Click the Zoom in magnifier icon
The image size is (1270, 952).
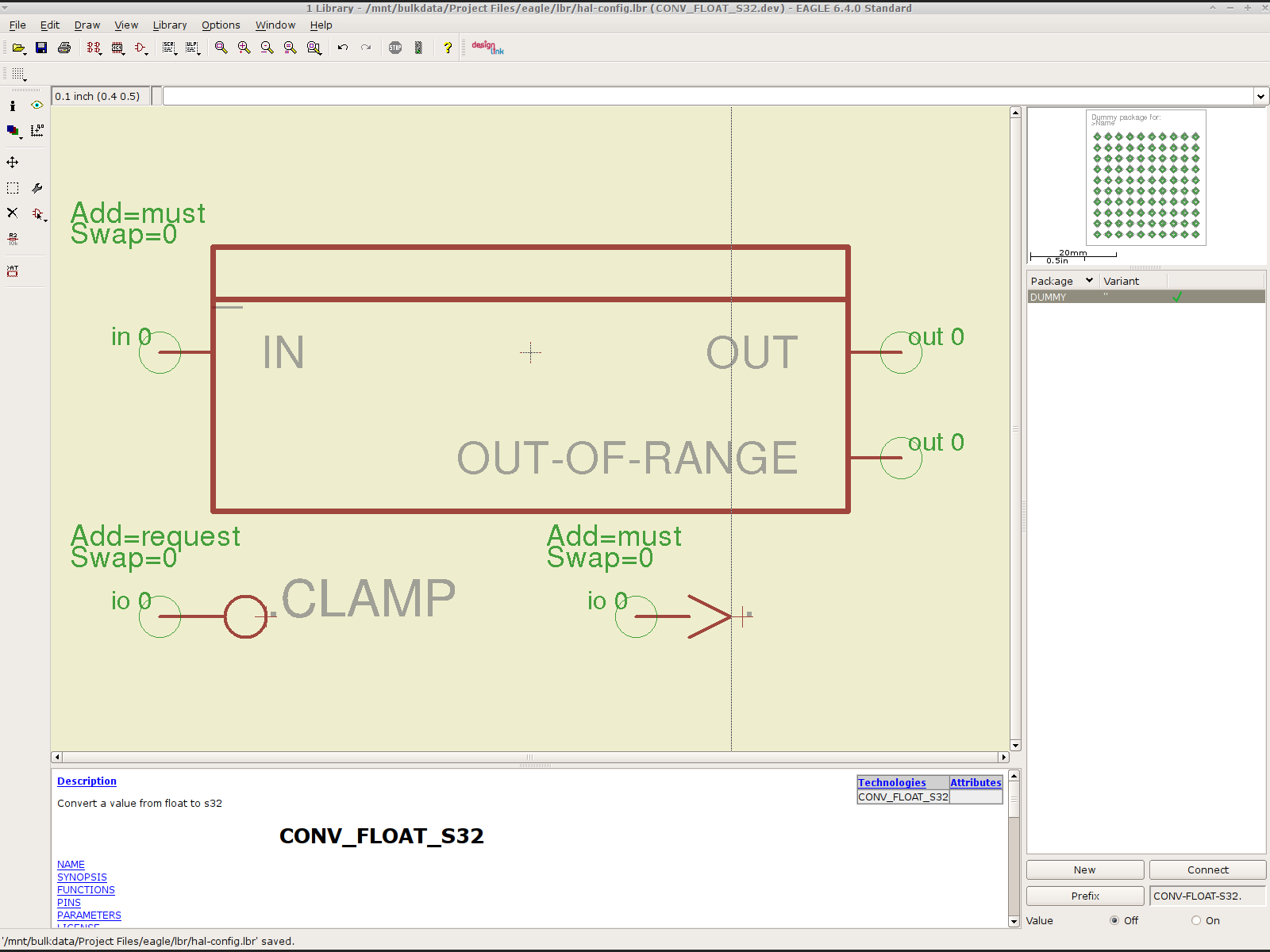point(244,48)
